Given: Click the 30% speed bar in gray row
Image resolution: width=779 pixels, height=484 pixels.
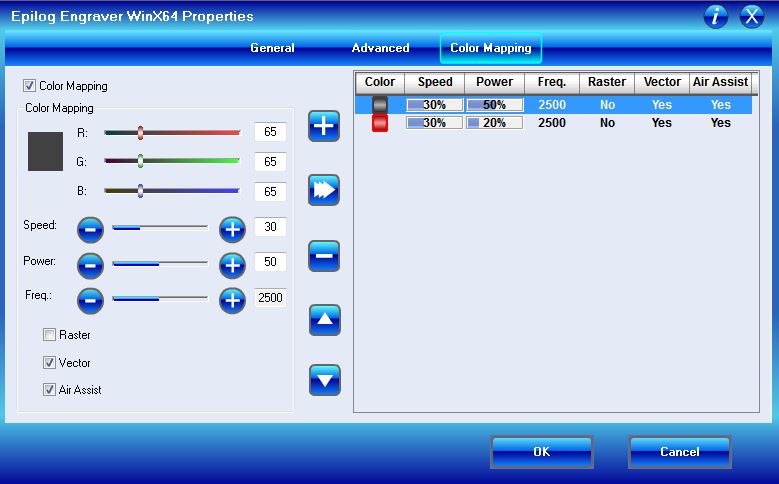Looking at the screenshot, I should 434,105.
